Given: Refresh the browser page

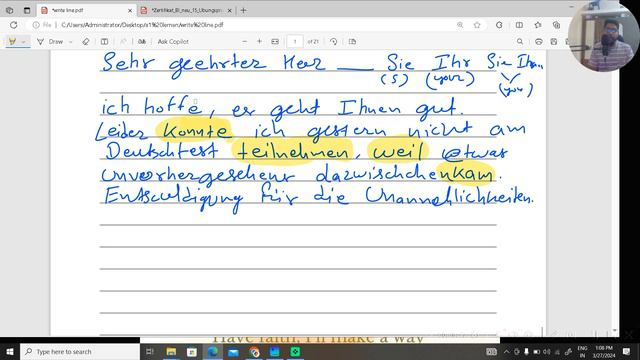Looking at the screenshot, I should (13, 25).
